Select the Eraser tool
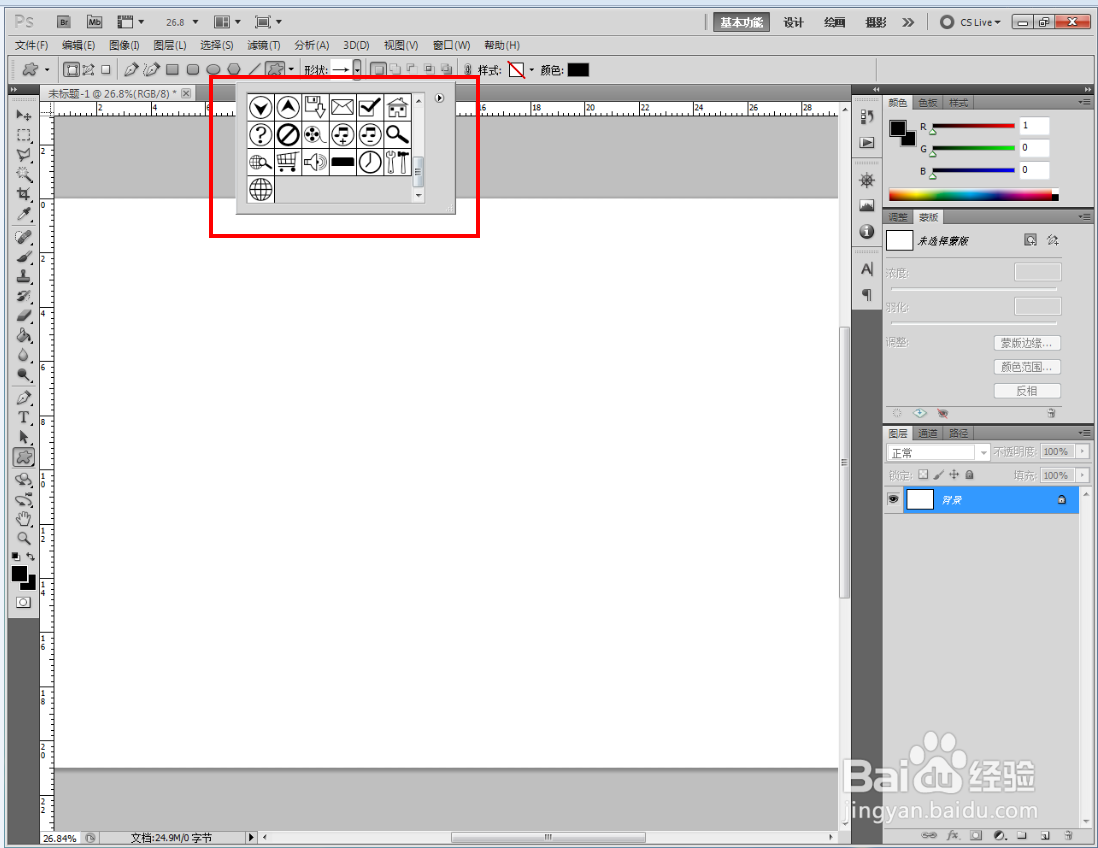 24,316
